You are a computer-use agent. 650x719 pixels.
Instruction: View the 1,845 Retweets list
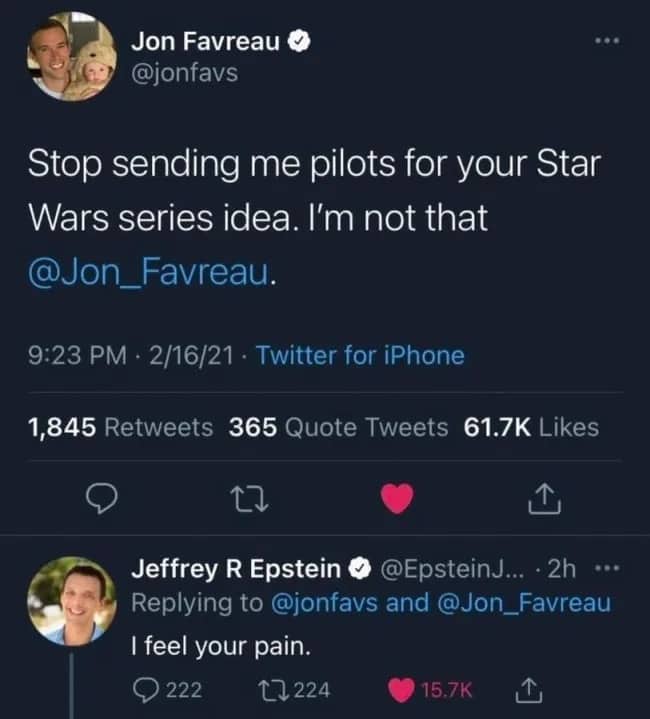[118, 428]
